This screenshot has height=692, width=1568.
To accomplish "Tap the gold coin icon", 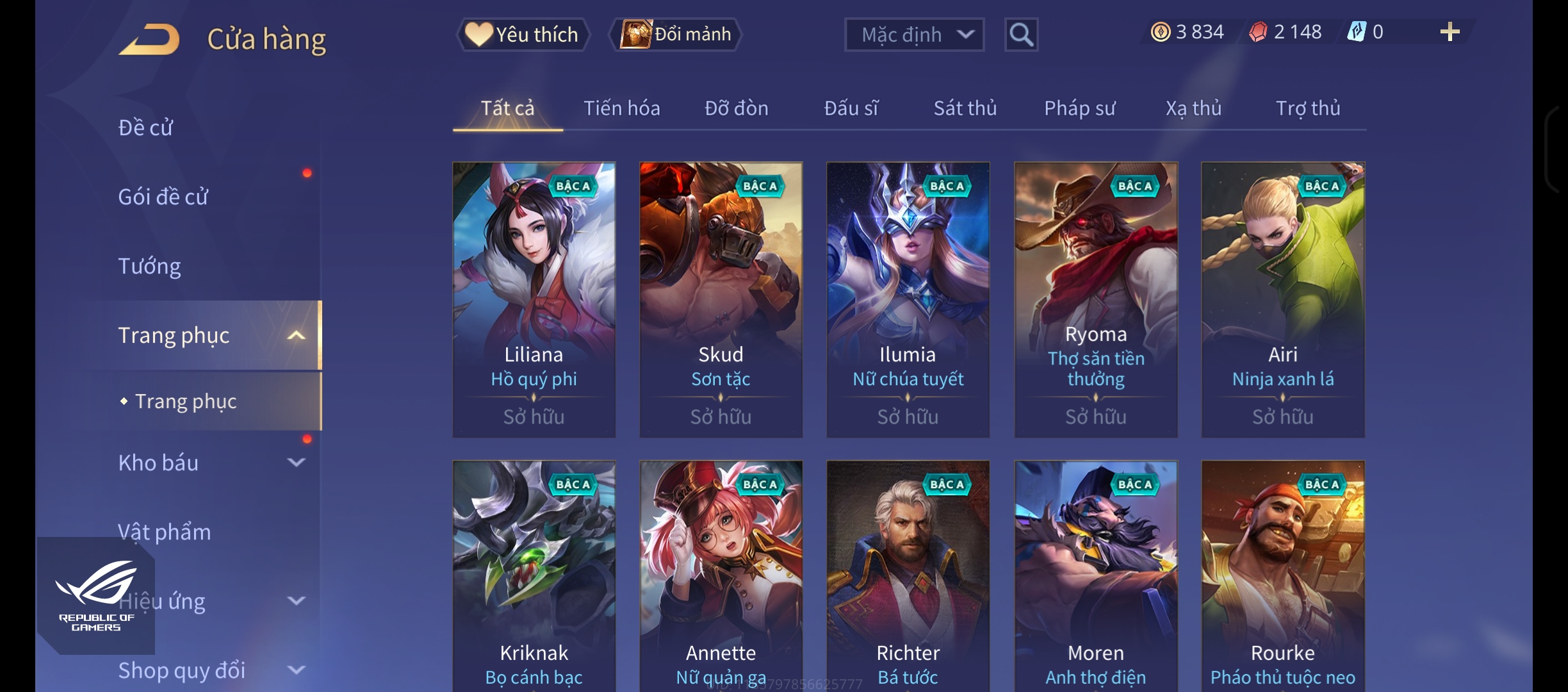I will click(1160, 31).
